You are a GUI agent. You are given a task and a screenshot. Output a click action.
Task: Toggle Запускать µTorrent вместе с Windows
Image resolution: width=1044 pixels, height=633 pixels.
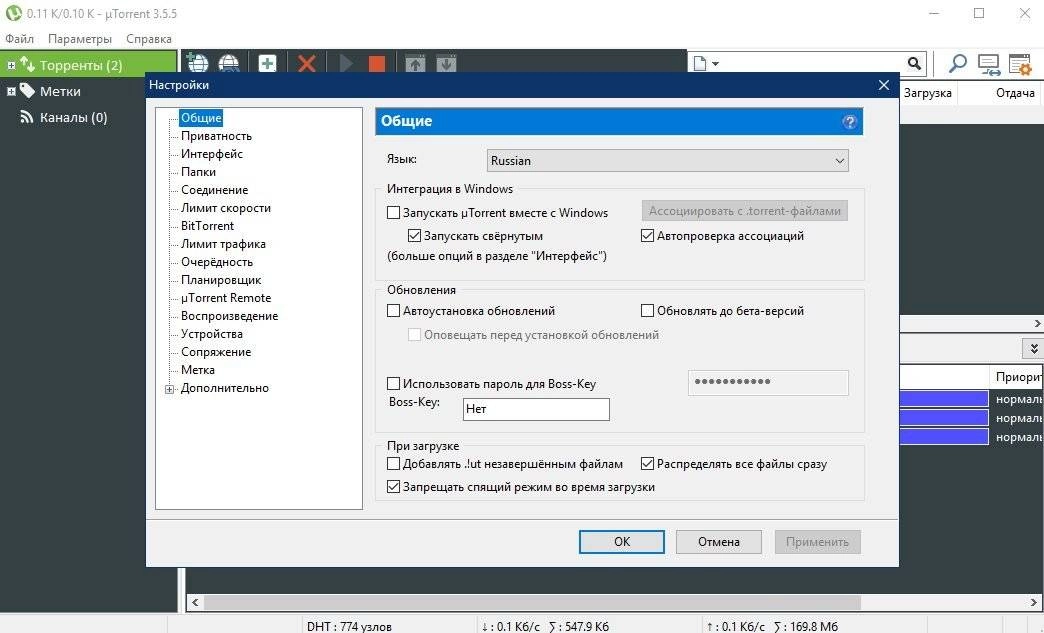click(x=393, y=213)
